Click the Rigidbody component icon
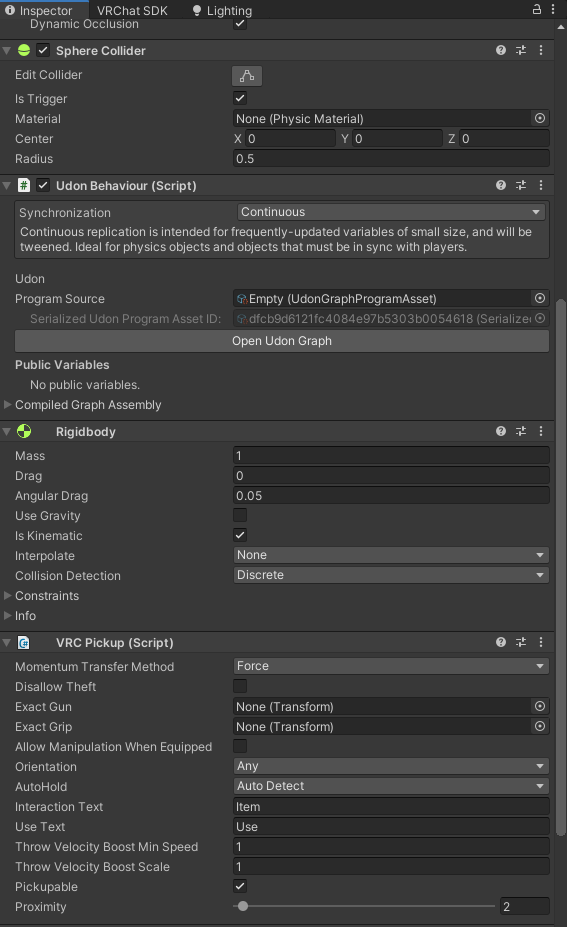Viewport: 567px width, 927px height. pos(24,431)
